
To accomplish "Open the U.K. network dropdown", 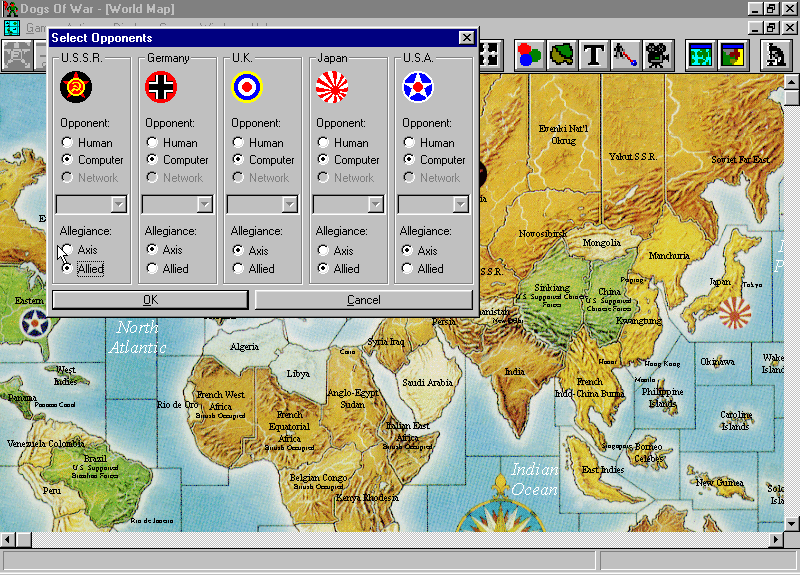I will pyautogui.click(x=290, y=205).
